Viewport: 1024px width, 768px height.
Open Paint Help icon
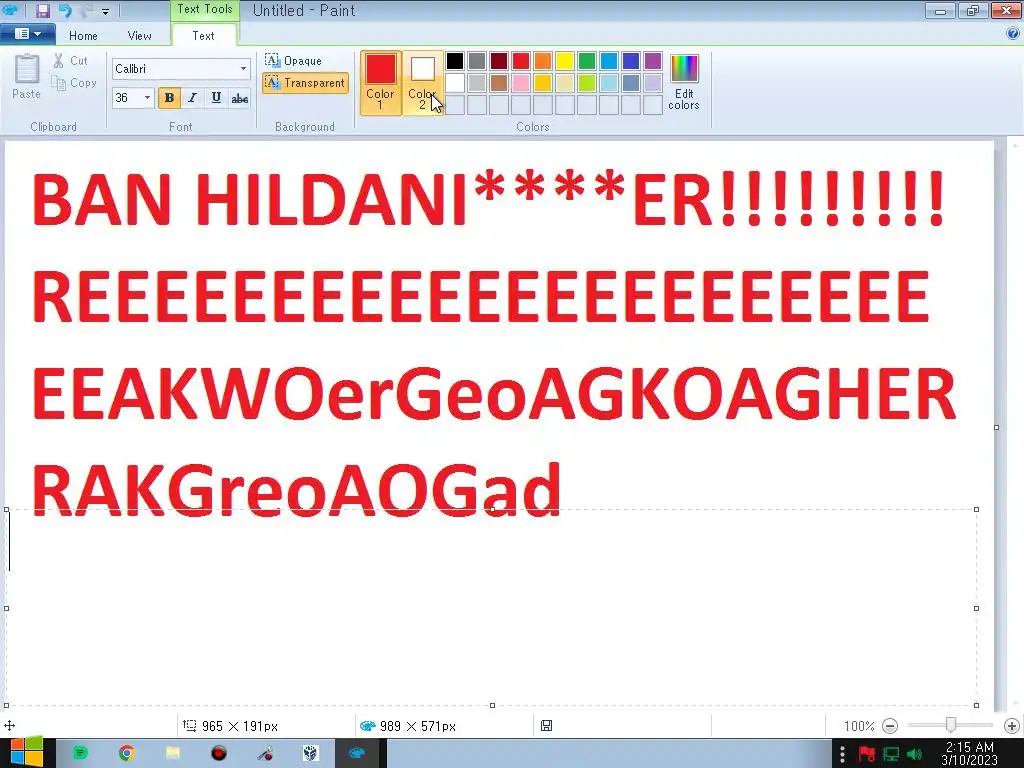pyautogui.click(x=1013, y=34)
